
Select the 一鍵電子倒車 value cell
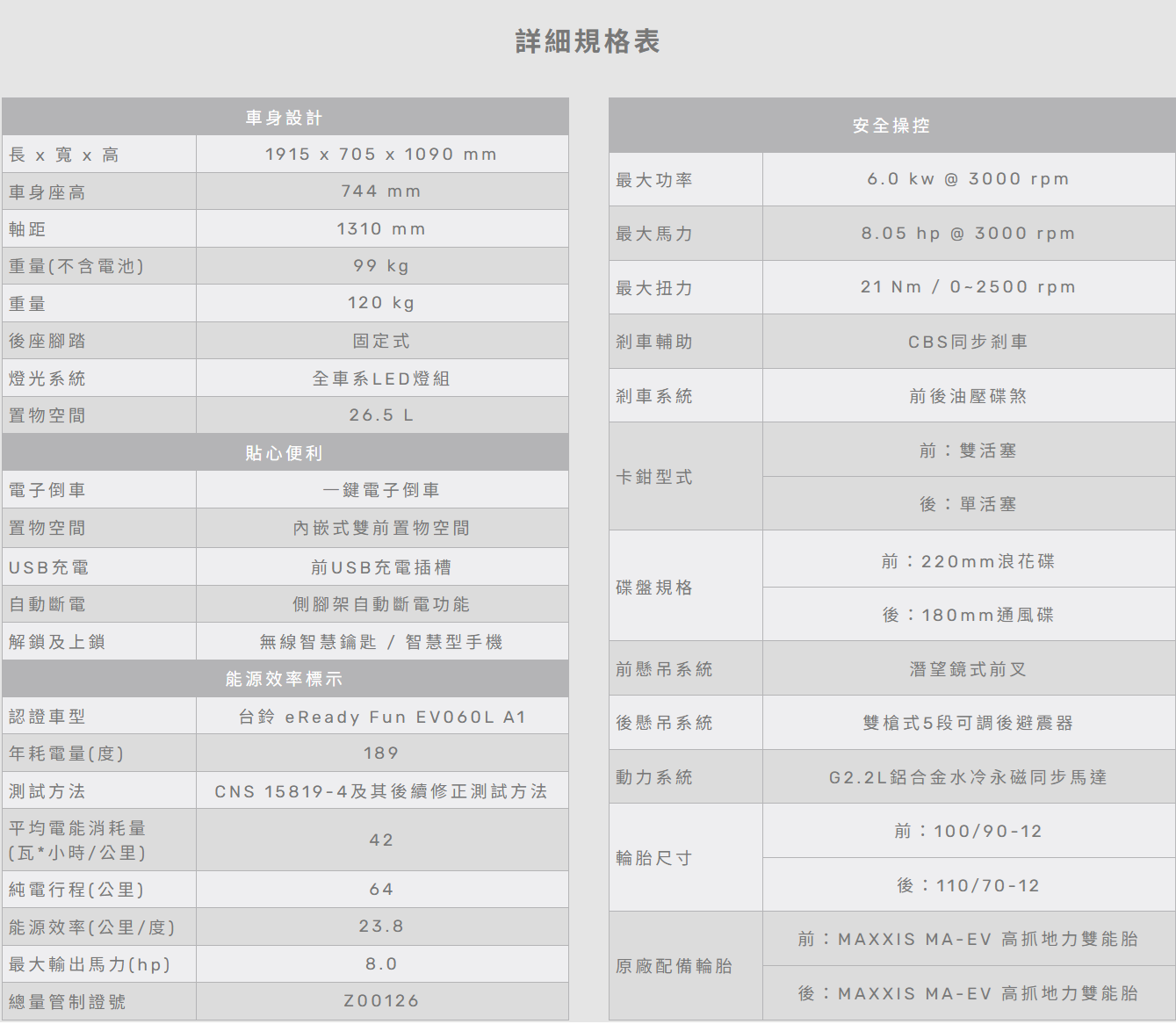pos(381,490)
